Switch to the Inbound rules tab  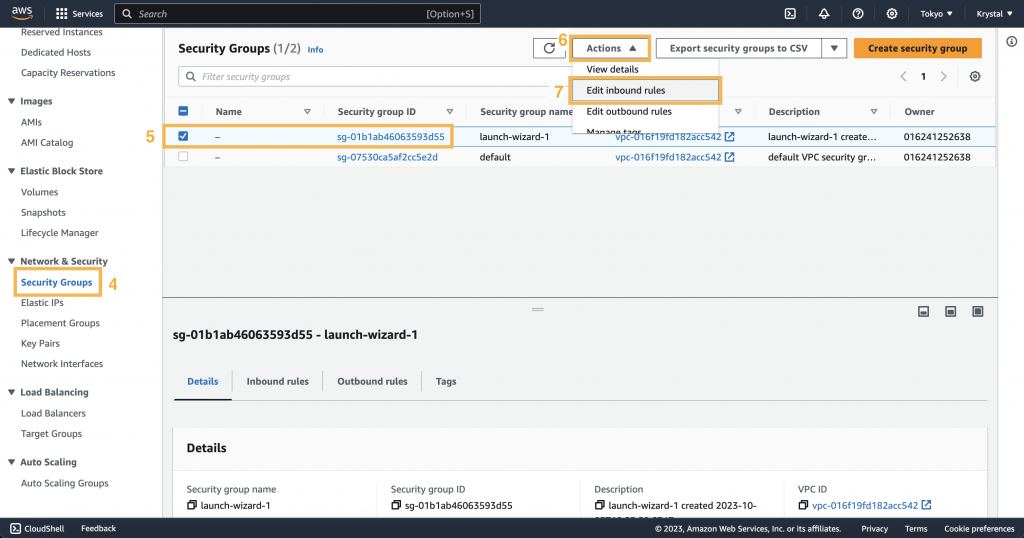pos(278,381)
